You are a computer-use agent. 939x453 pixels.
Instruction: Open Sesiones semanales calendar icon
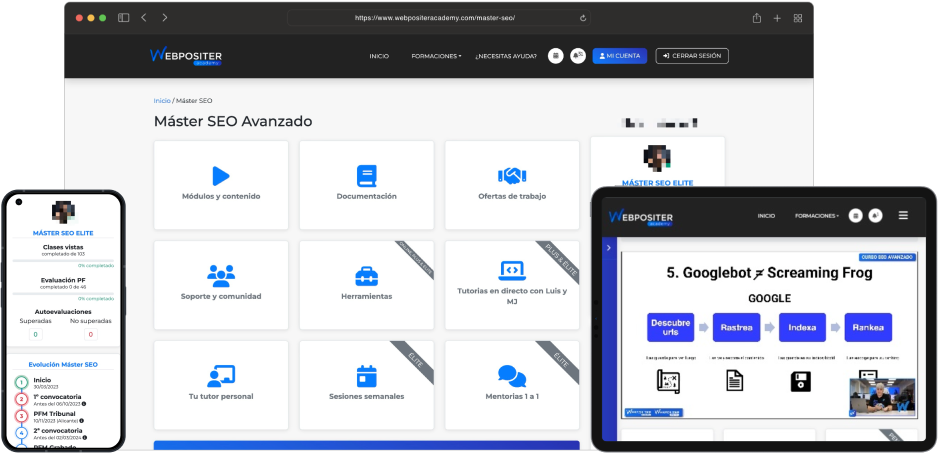coord(366,376)
